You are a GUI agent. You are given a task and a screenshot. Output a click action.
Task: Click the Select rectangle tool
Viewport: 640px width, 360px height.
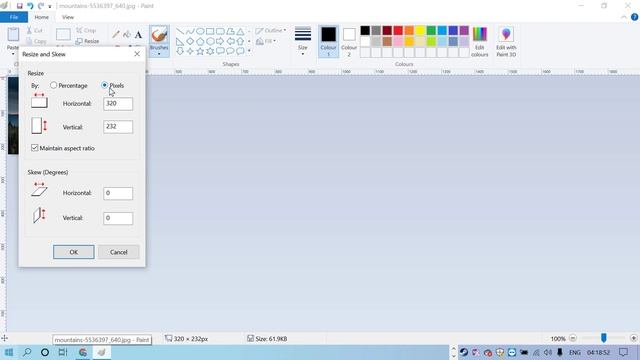tap(63, 34)
